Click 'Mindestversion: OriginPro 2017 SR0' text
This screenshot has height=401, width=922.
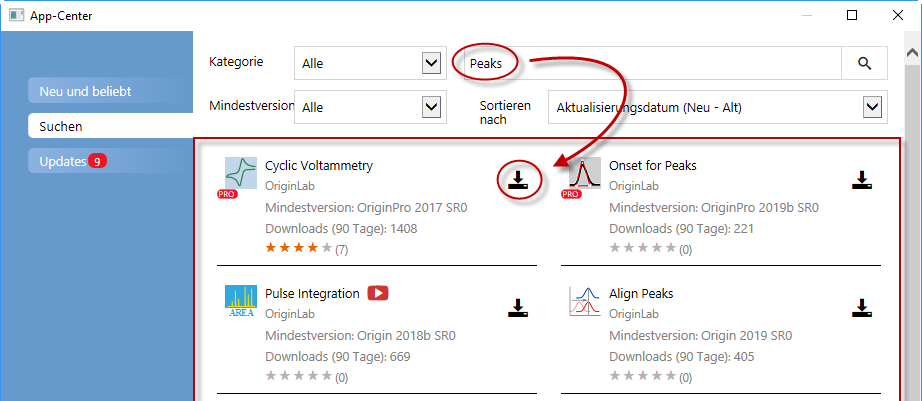[366, 208]
